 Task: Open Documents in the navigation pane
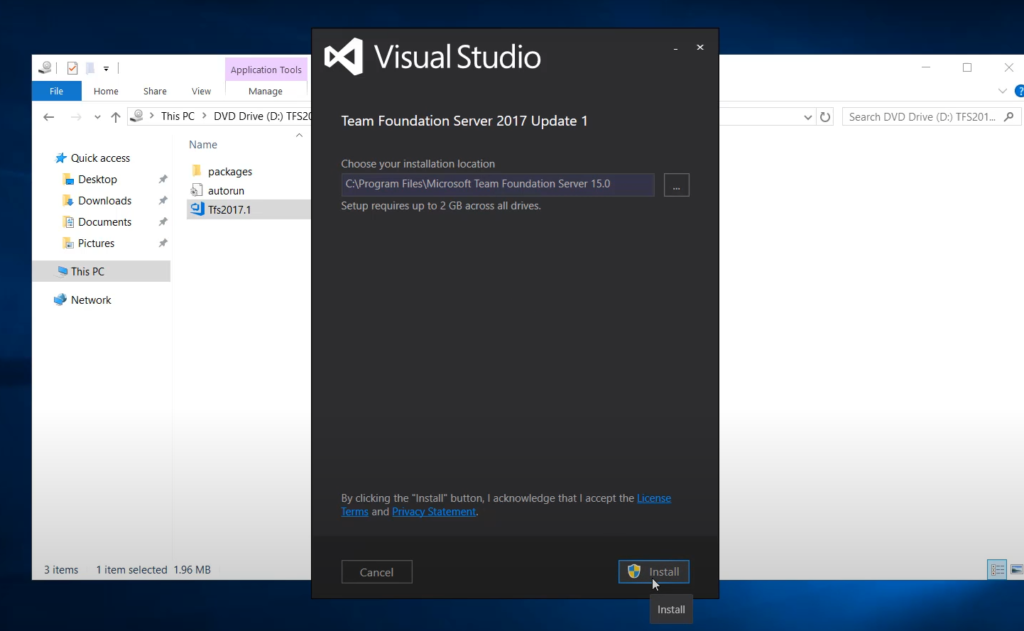pos(104,222)
